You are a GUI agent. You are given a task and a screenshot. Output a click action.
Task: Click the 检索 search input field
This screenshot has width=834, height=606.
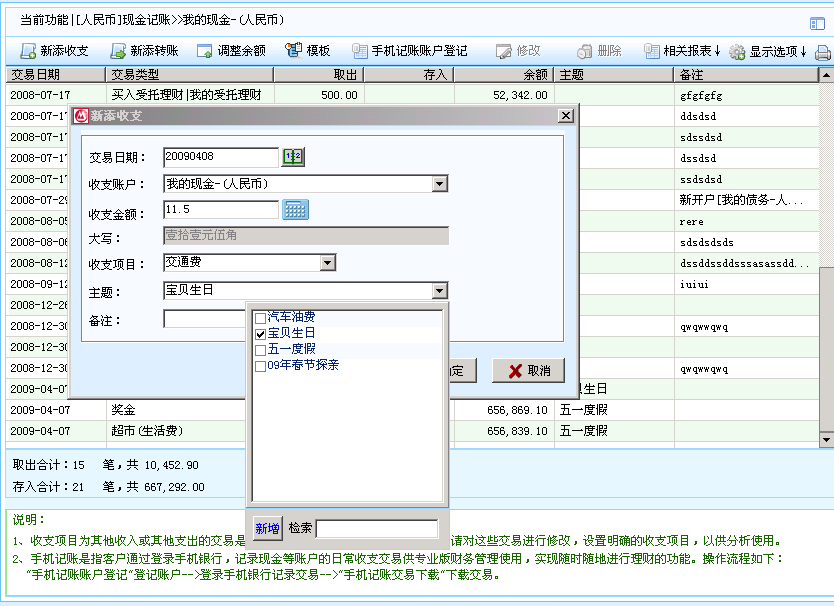pos(377,528)
